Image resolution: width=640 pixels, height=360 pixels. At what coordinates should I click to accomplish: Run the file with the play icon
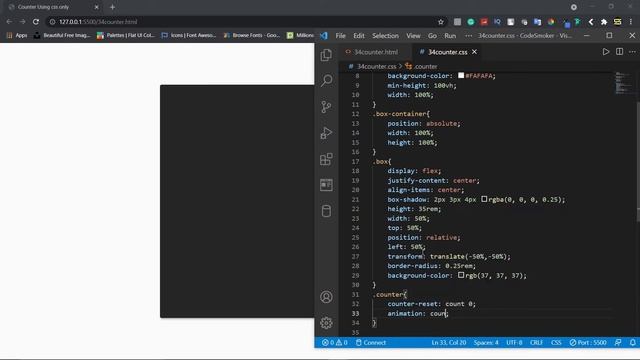(606, 52)
